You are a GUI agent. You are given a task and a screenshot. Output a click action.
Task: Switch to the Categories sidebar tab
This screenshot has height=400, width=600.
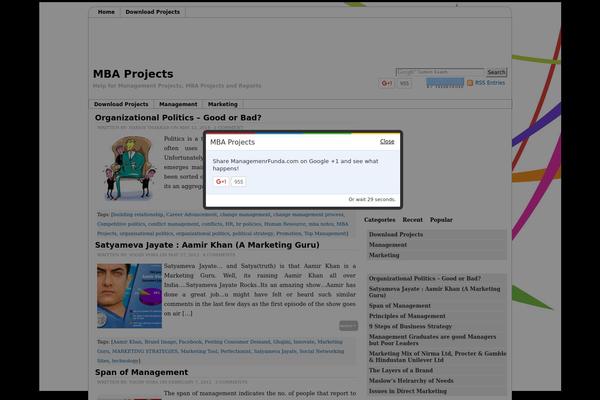[x=380, y=220]
